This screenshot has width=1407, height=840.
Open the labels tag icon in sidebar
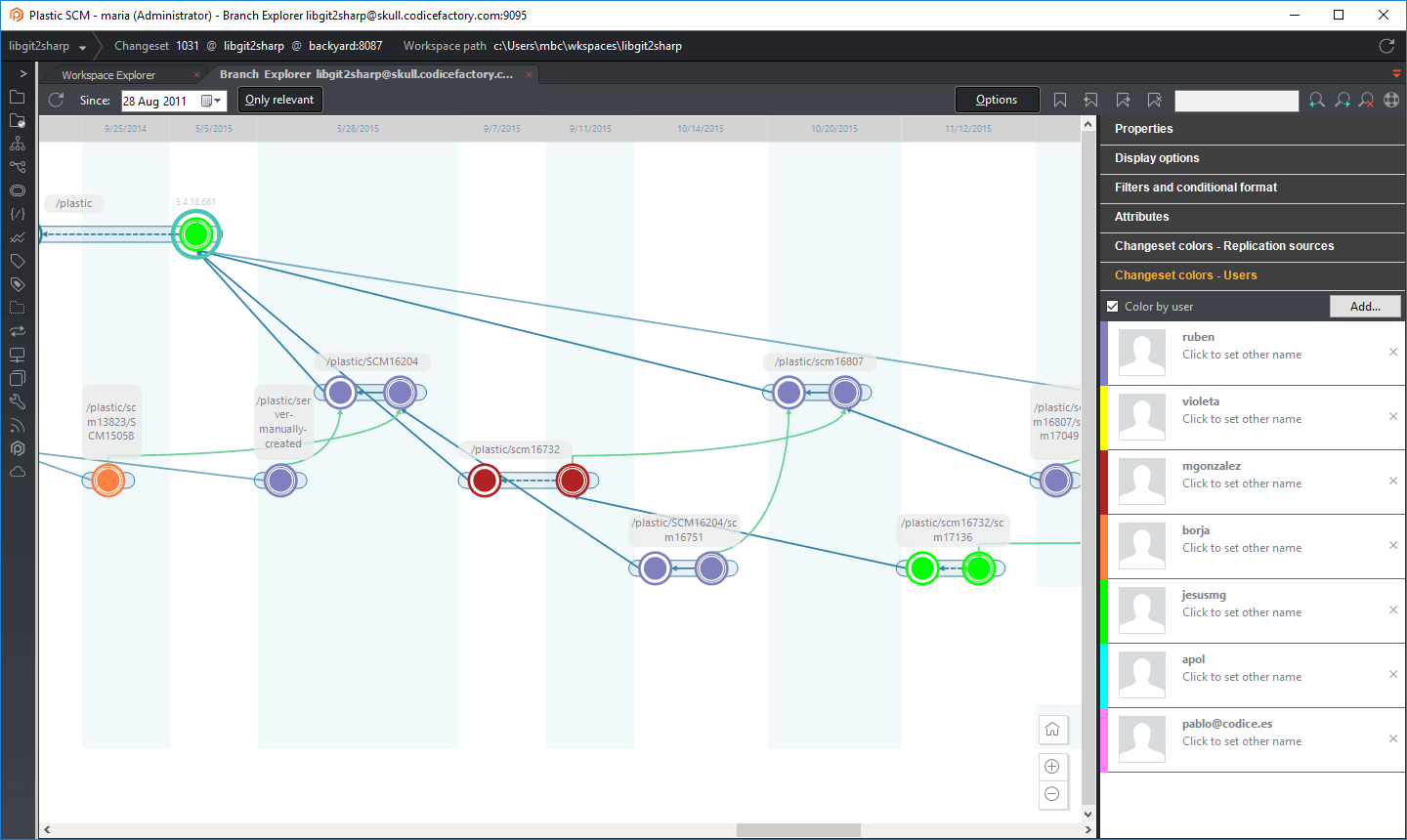(x=17, y=261)
